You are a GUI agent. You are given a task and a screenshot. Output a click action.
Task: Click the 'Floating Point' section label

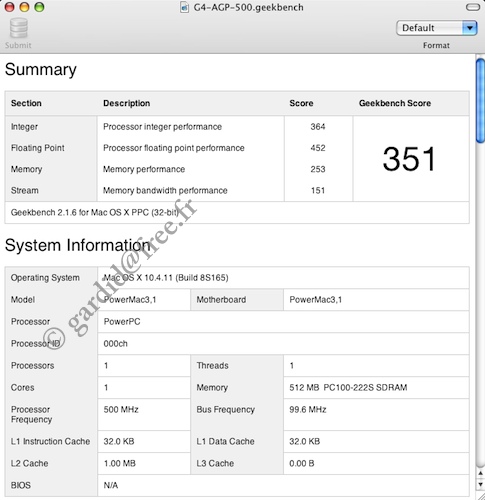pos(38,148)
